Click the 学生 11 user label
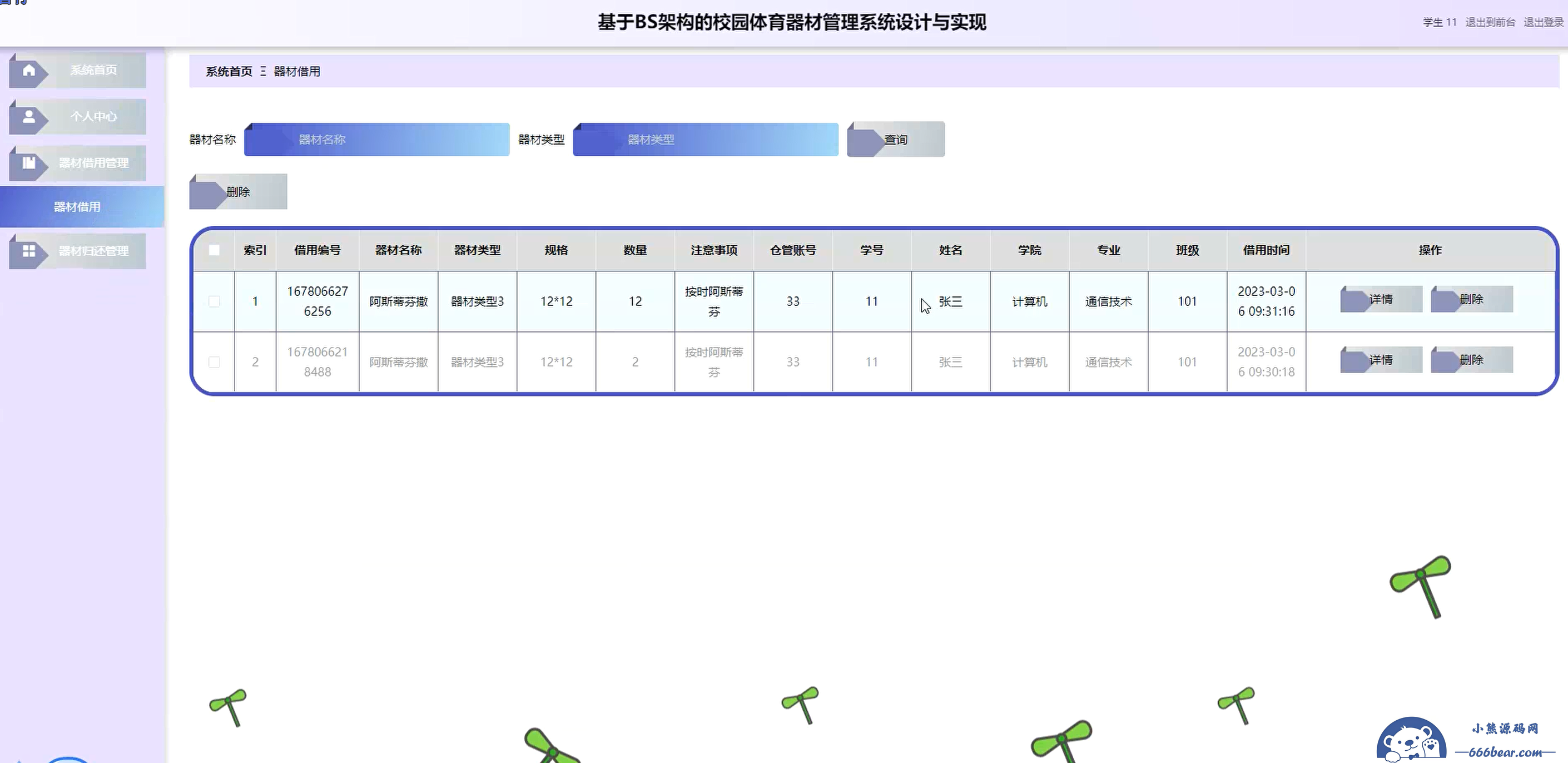1568x763 pixels. 1440,23
